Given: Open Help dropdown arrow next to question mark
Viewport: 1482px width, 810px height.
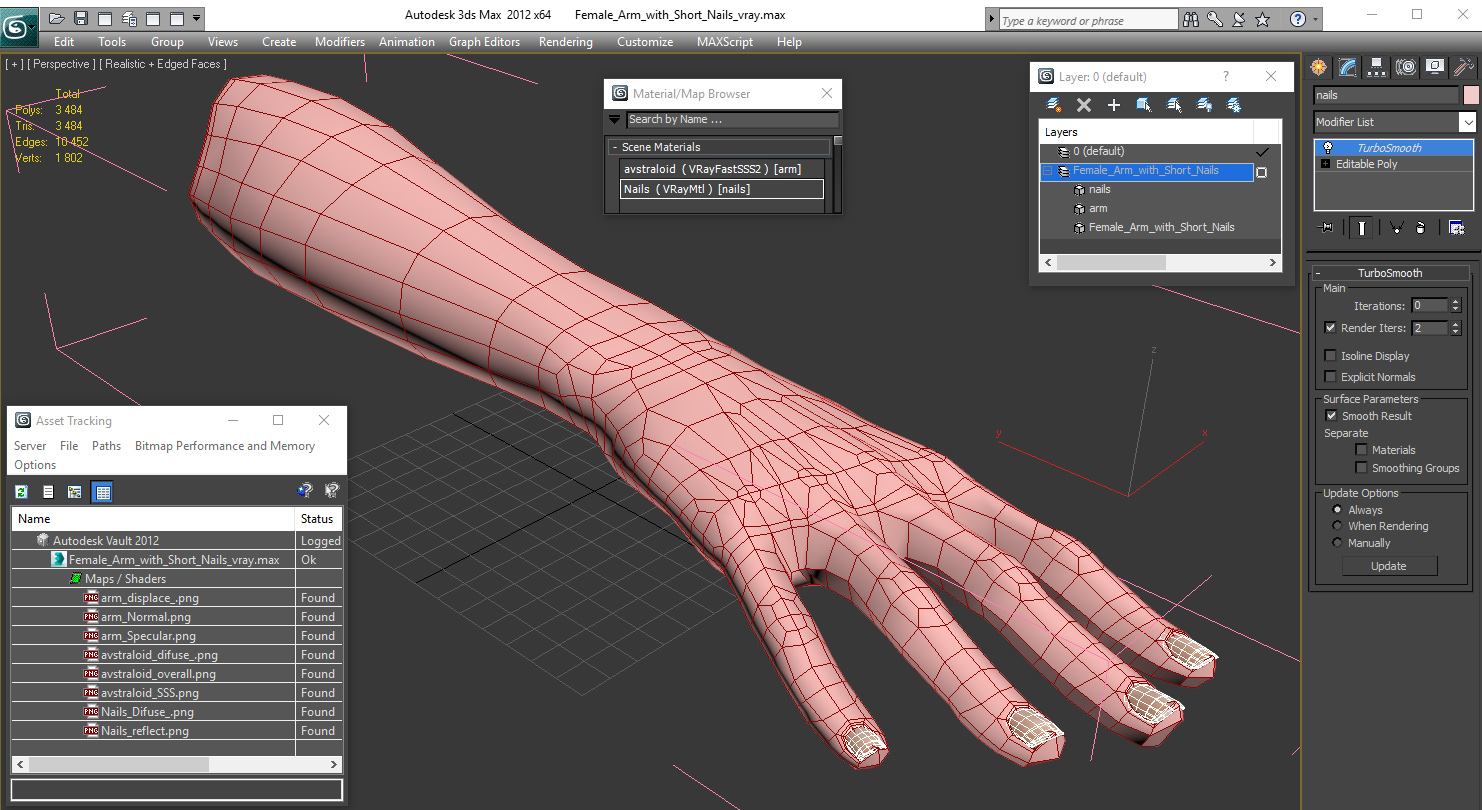Looking at the screenshot, I should click(1314, 19).
